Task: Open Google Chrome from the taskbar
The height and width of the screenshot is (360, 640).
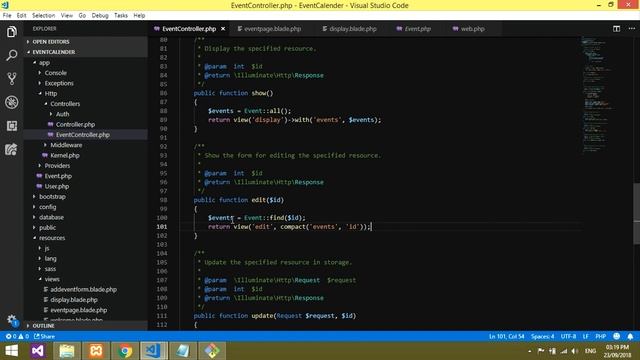Action: click(125, 351)
